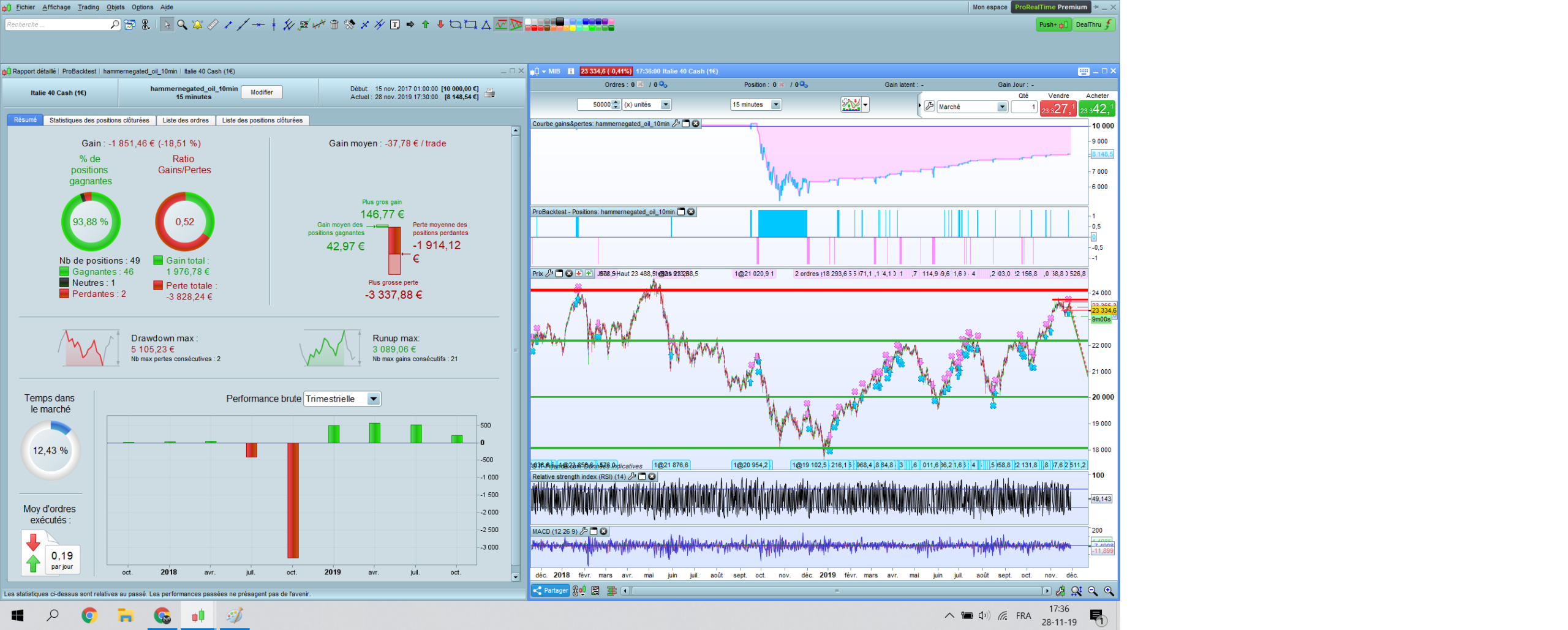Toggle the DealThru button
The height and width of the screenshot is (630, 1568).
1094,25
